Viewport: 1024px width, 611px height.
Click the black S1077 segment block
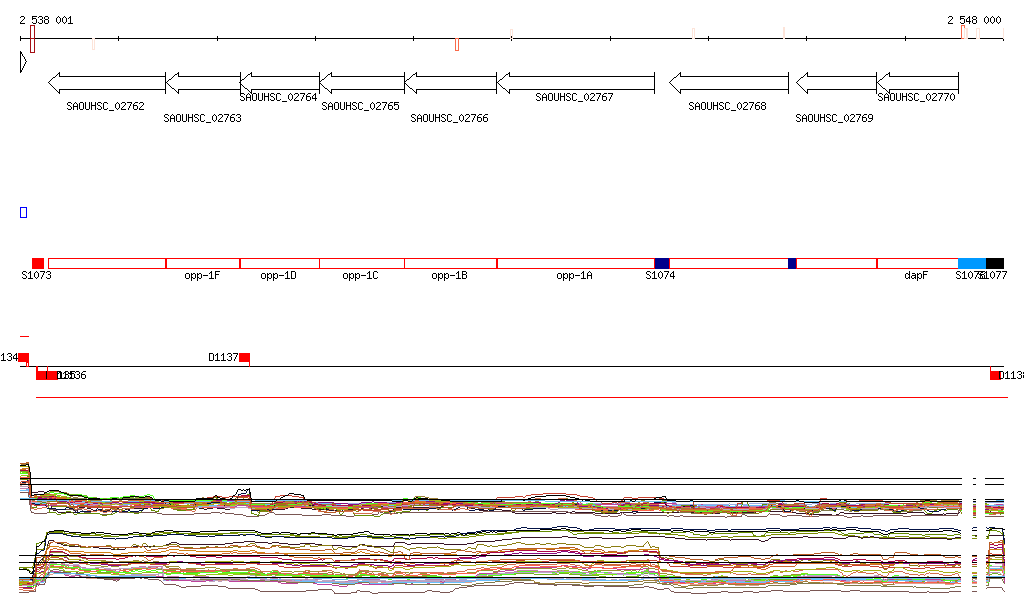pos(995,263)
